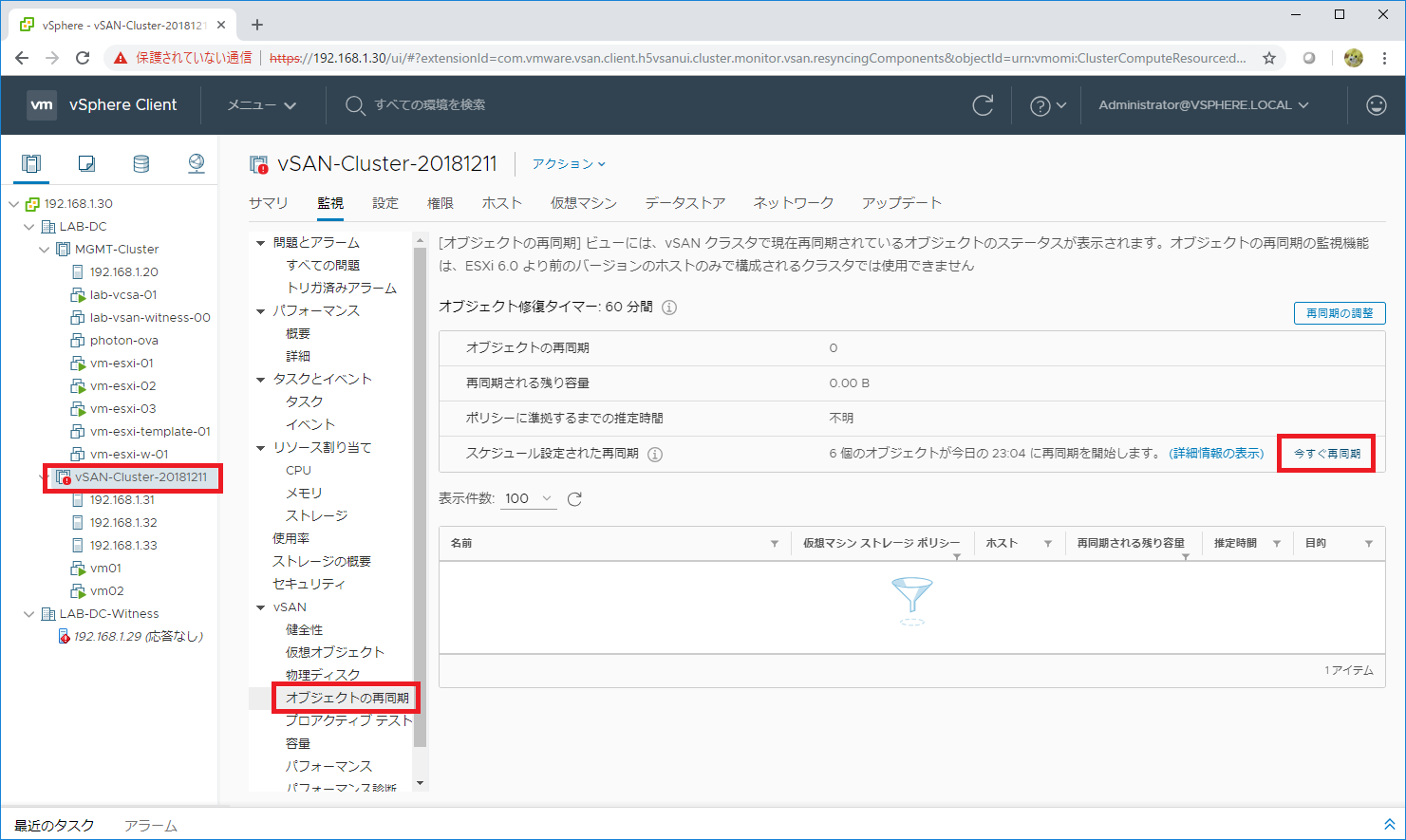Image resolution: width=1406 pixels, height=840 pixels.
Task: Expand the recent tasks panel chevrons
Action: click(1389, 825)
